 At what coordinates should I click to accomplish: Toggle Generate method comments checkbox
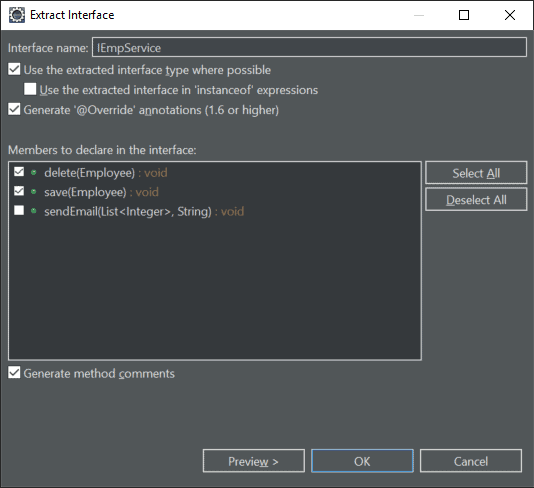[14, 373]
